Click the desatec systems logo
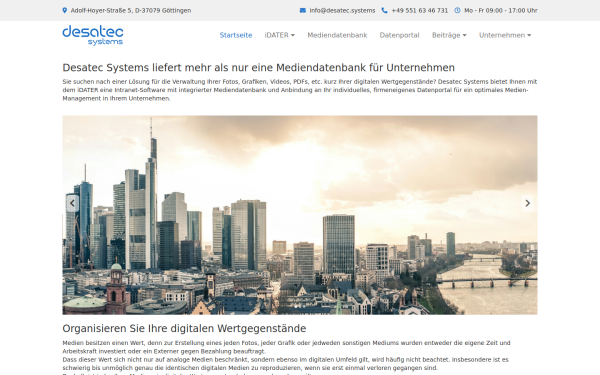This screenshot has height=375, width=600. [93, 35]
